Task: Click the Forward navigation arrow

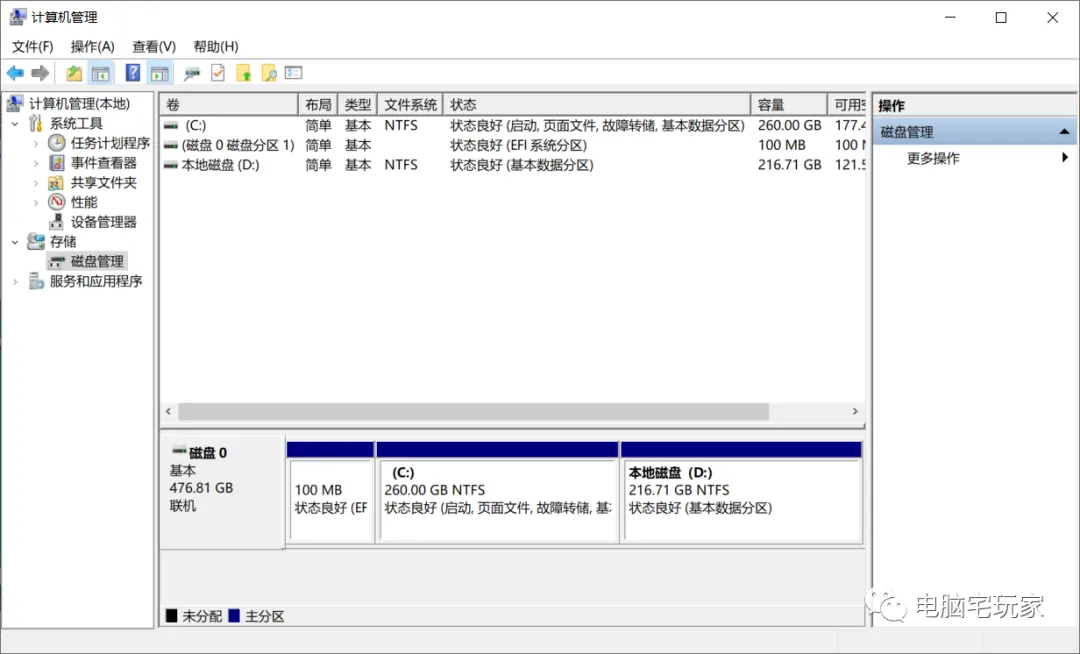Action: tap(39, 72)
